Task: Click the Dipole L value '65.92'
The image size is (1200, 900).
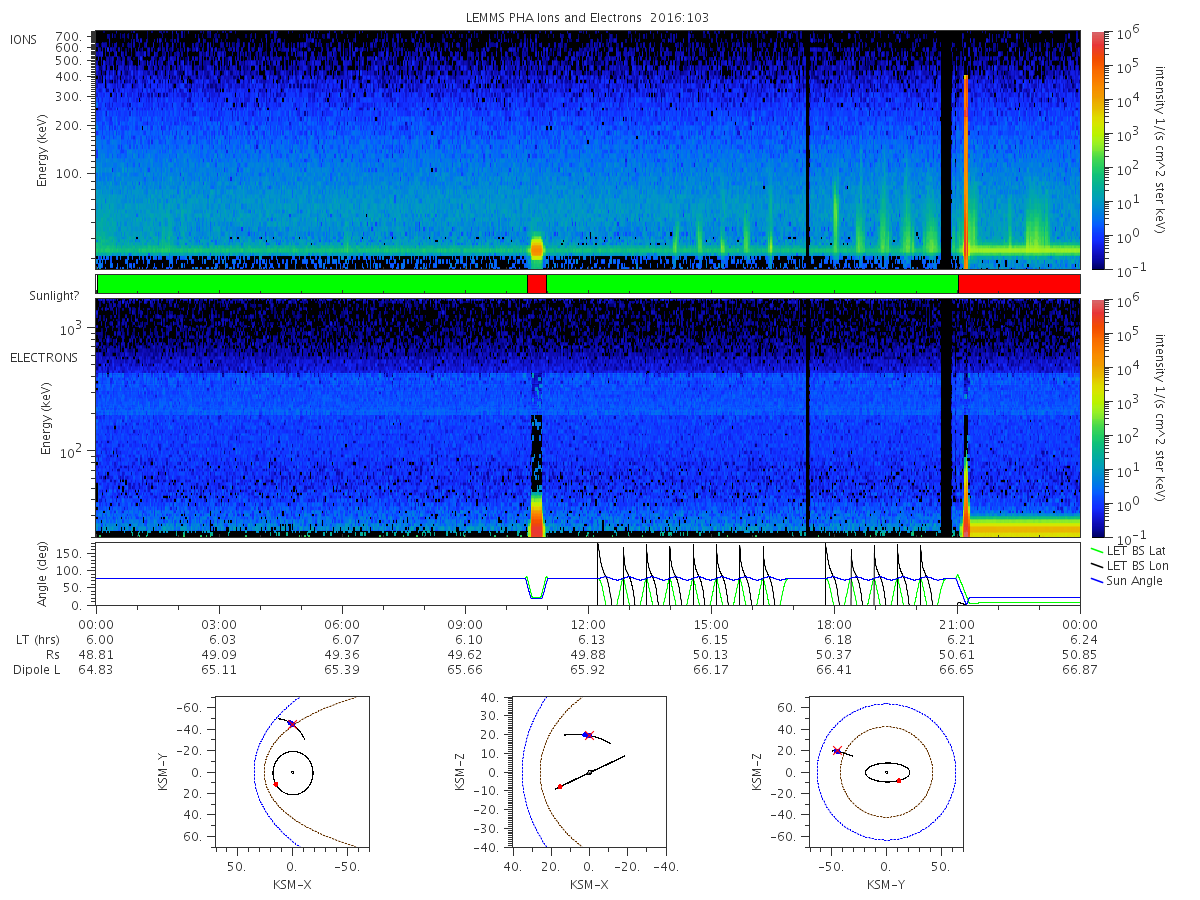Action: point(588,669)
